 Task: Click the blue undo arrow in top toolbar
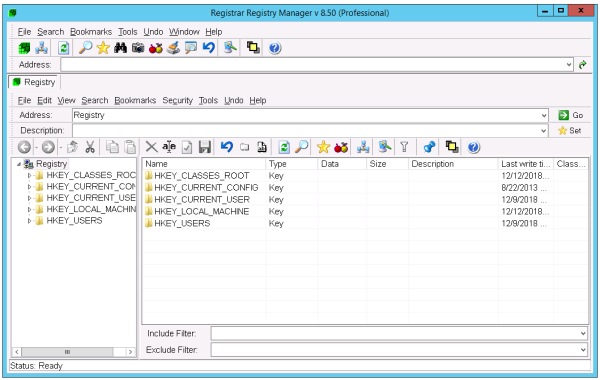209,48
